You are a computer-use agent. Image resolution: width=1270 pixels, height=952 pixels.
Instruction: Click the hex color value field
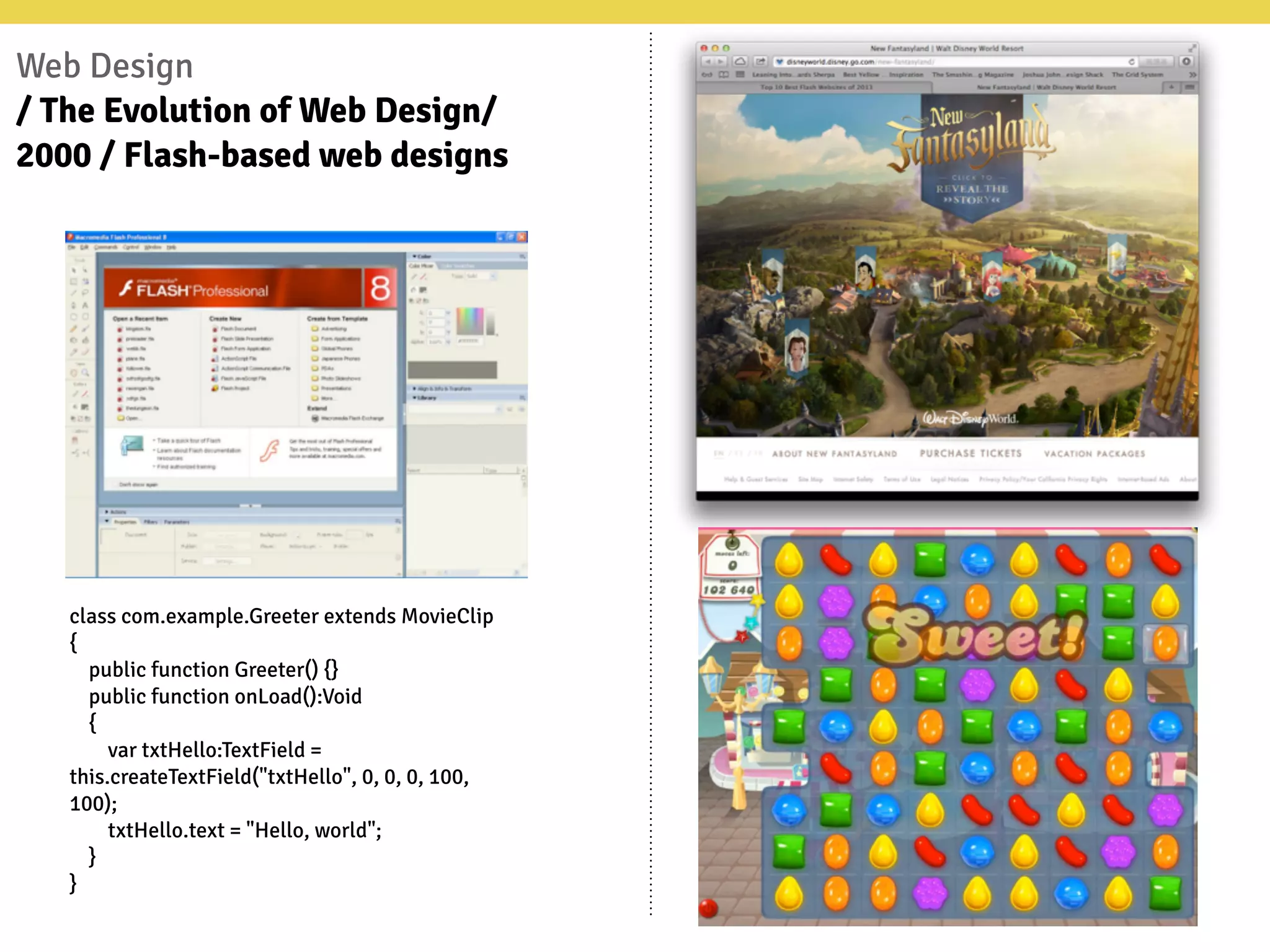(x=469, y=342)
